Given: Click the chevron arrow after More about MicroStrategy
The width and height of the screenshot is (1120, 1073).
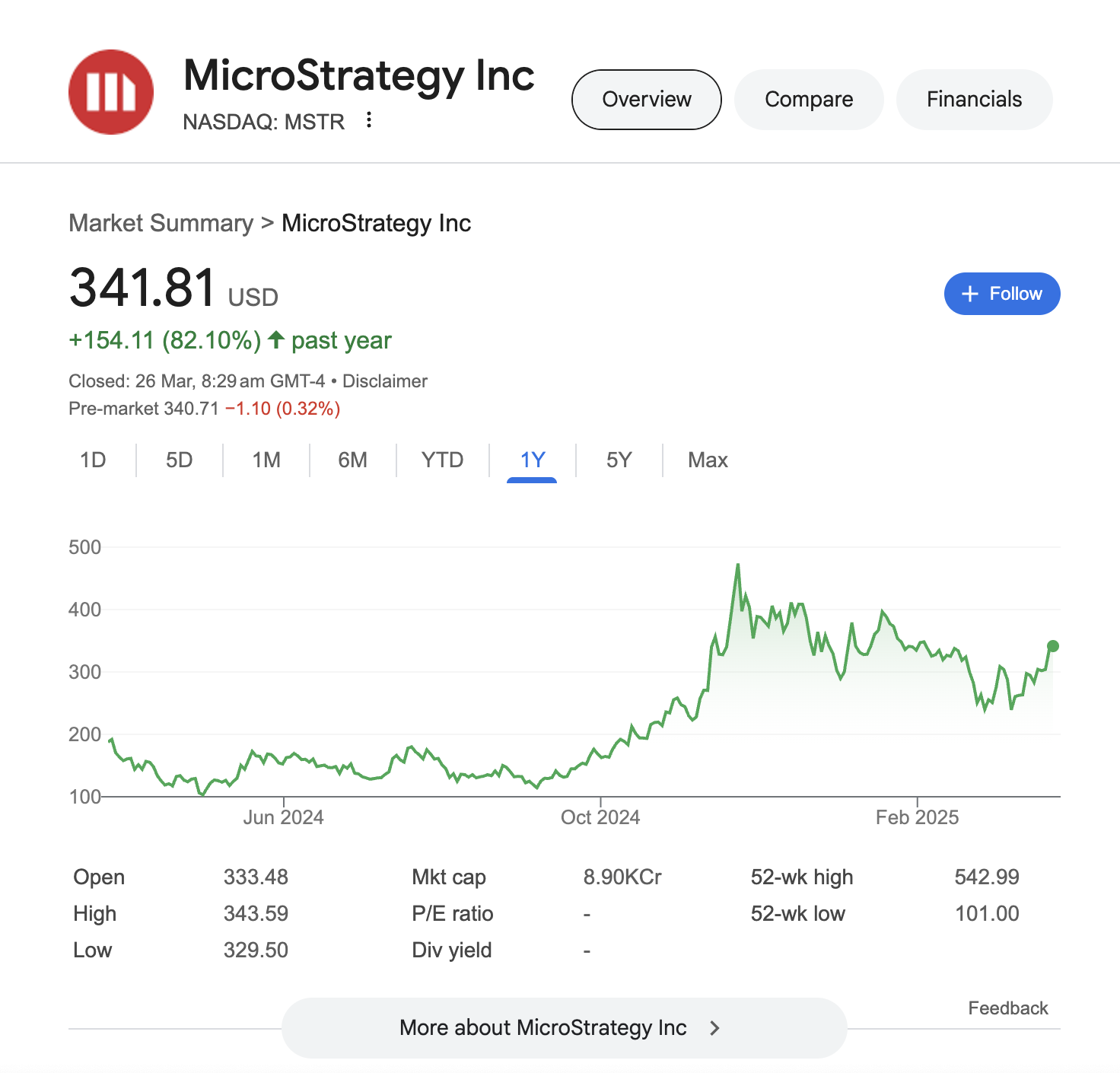Looking at the screenshot, I should click(x=714, y=1028).
